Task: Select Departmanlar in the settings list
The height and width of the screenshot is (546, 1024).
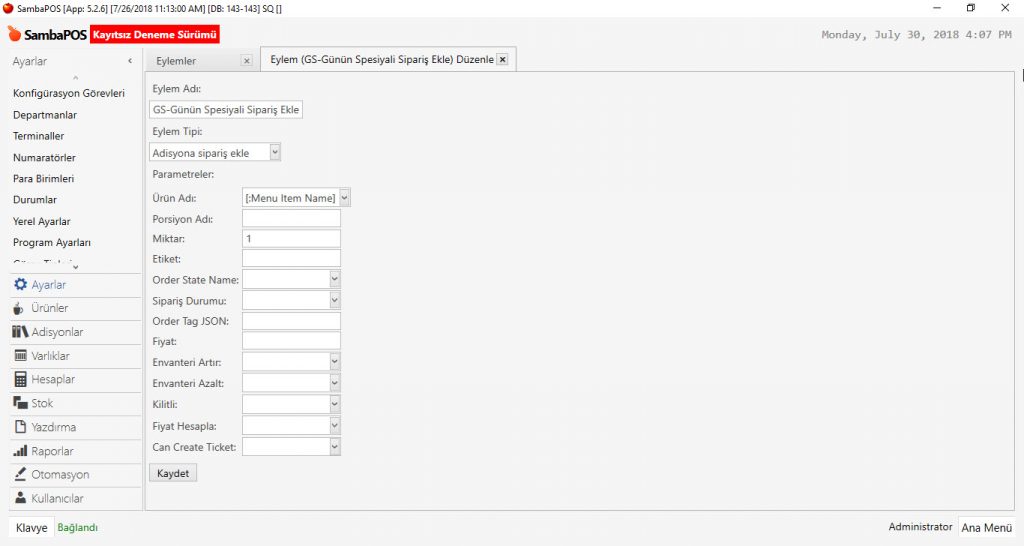Action: tap(45, 115)
